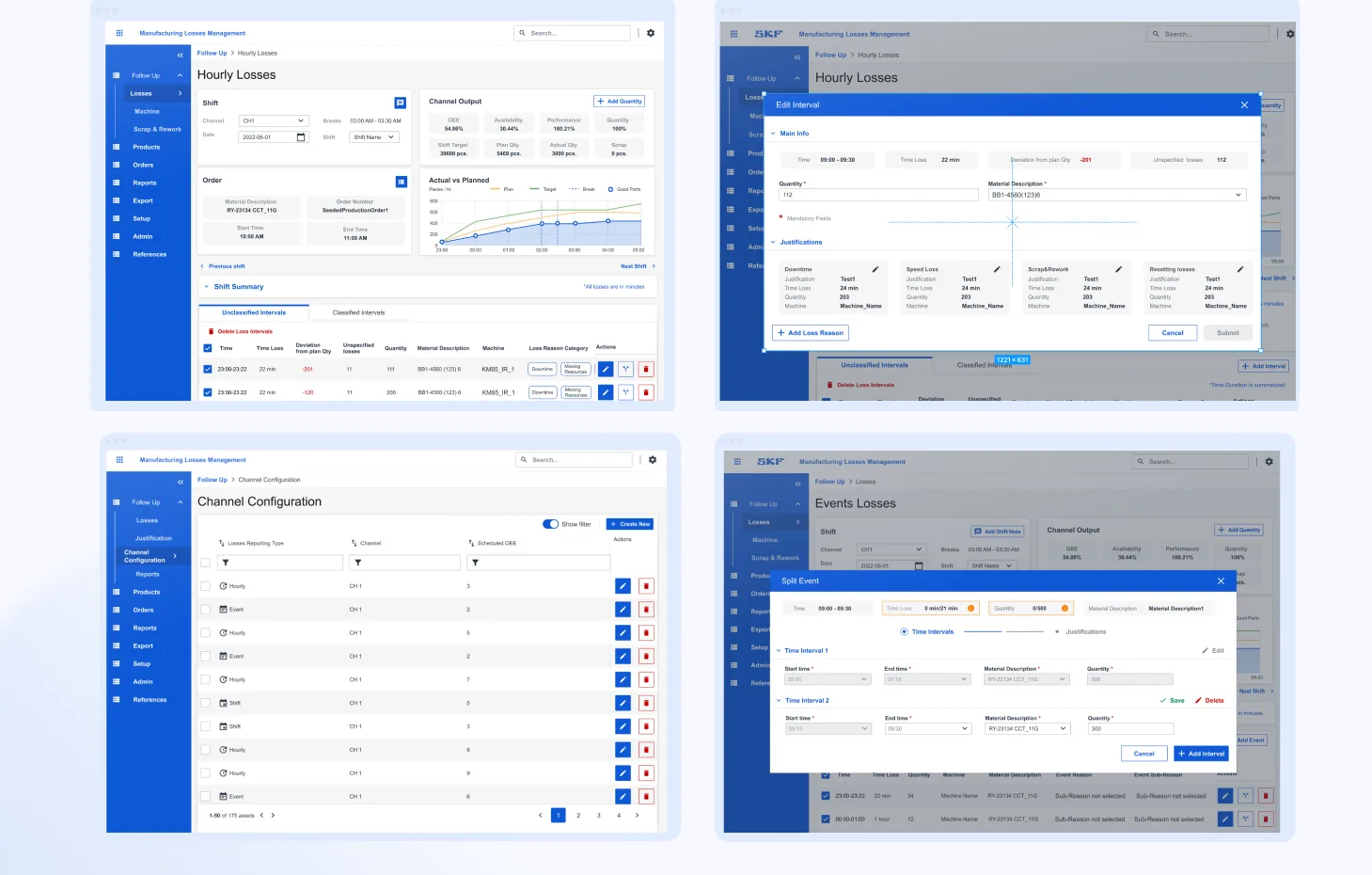Delete the Channel Configuration row with Scheduled OEE 8
The image size is (1372, 875).
pyautogui.click(x=646, y=750)
